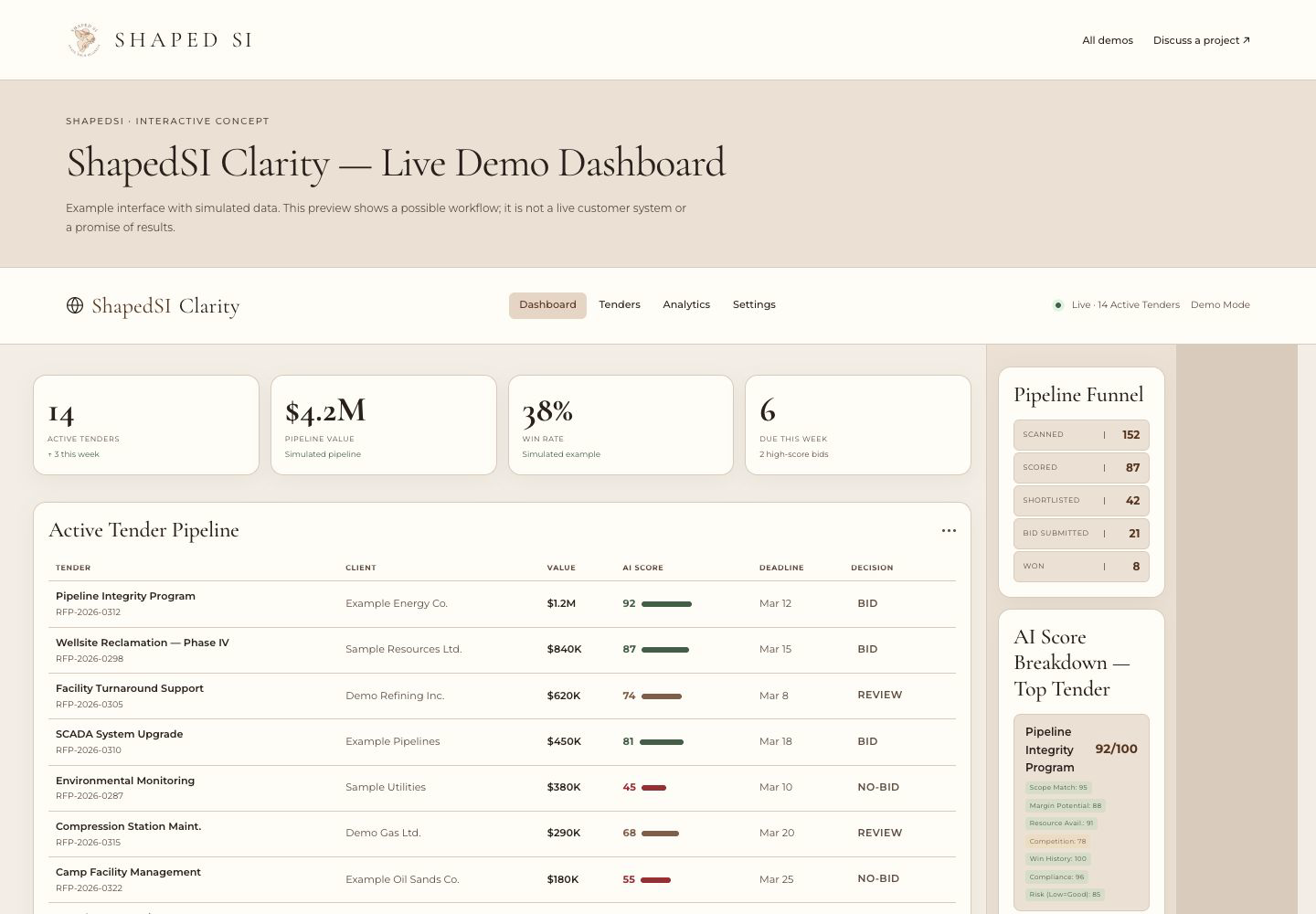
Task: Click BID decision for SCADA System Upgrade
Action: [867, 741]
